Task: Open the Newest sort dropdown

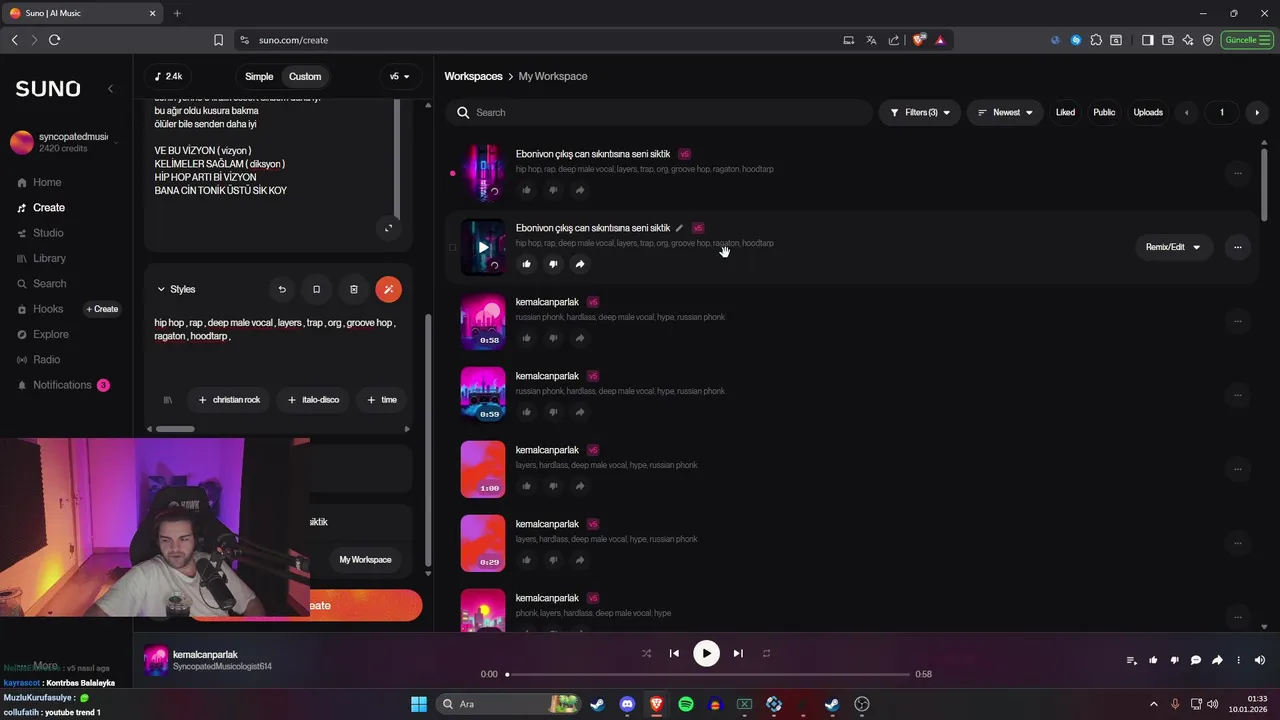Action: coord(1005,113)
